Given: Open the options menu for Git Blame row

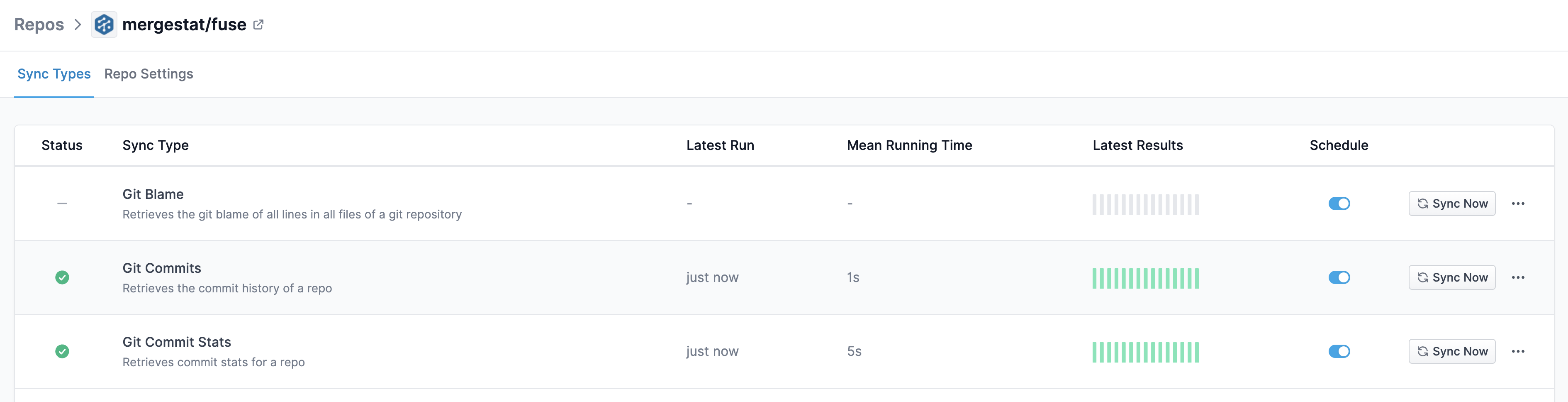Looking at the screenshot, I should pos(1518,203).
